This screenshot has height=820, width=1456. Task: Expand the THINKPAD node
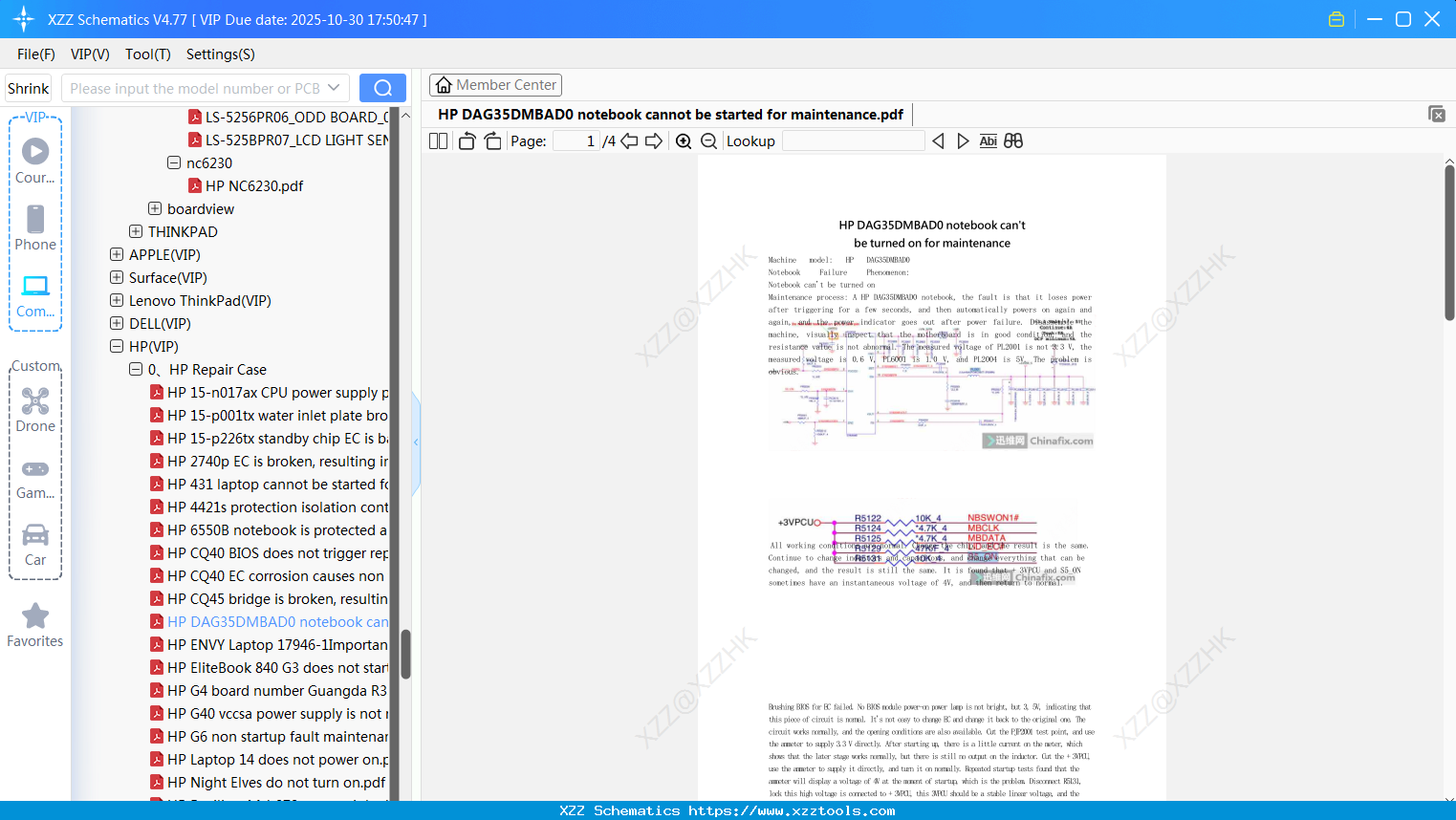[x=136, y=231]
